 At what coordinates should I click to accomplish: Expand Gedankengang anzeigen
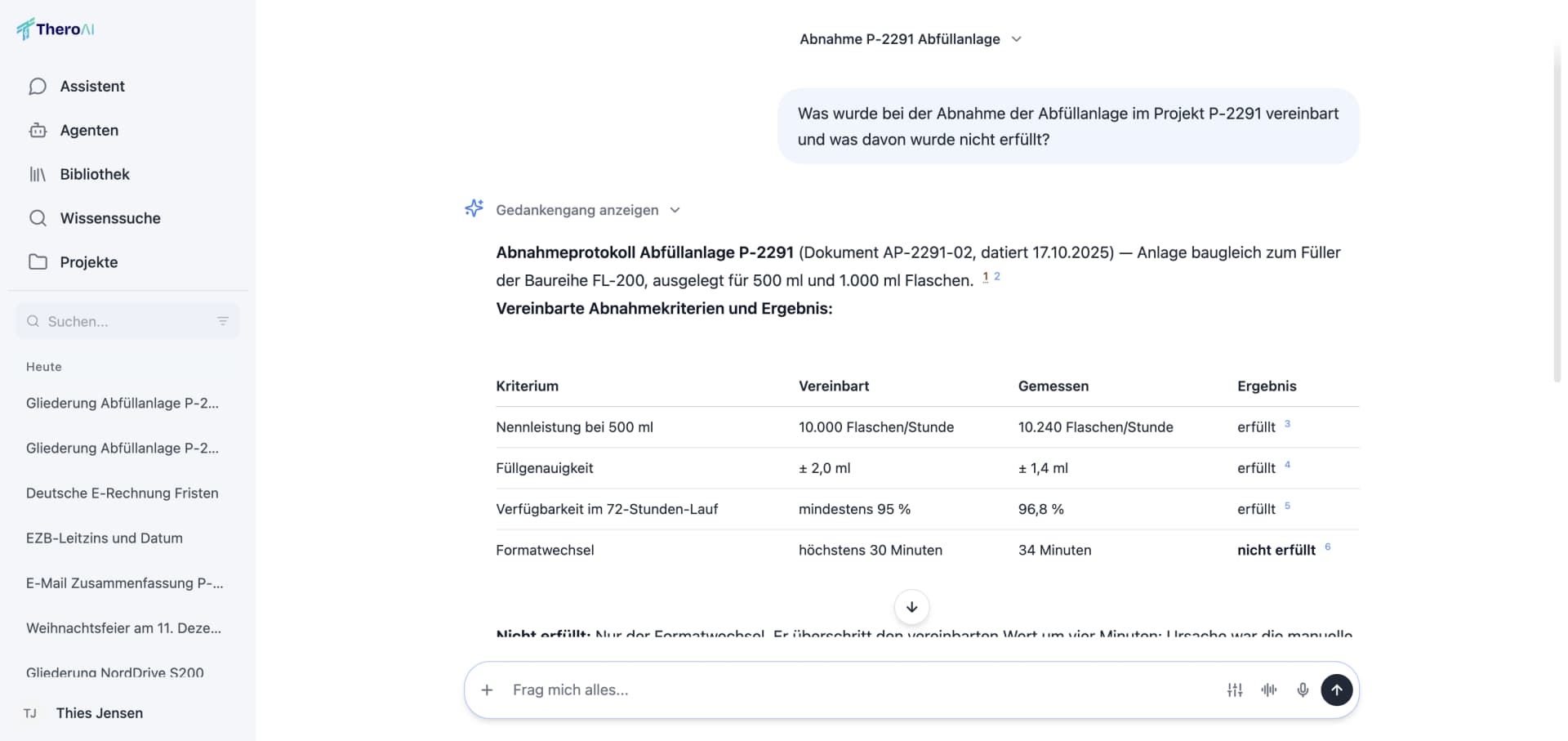588,210
